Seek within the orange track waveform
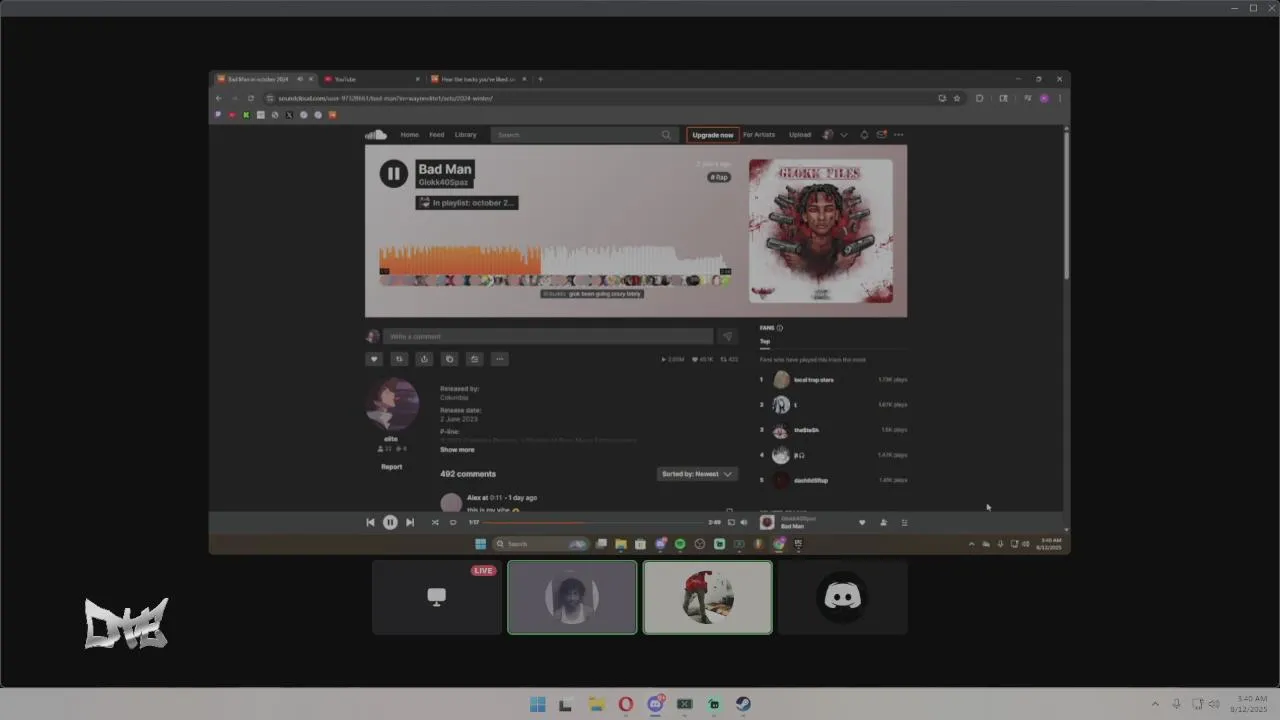Image resolution: width=1280 pixels, height=720 pixels. 460,260
